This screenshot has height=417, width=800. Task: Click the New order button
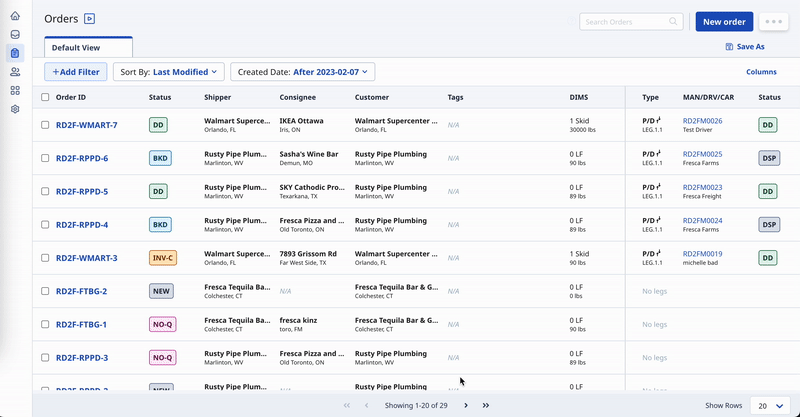click(723, 22)
